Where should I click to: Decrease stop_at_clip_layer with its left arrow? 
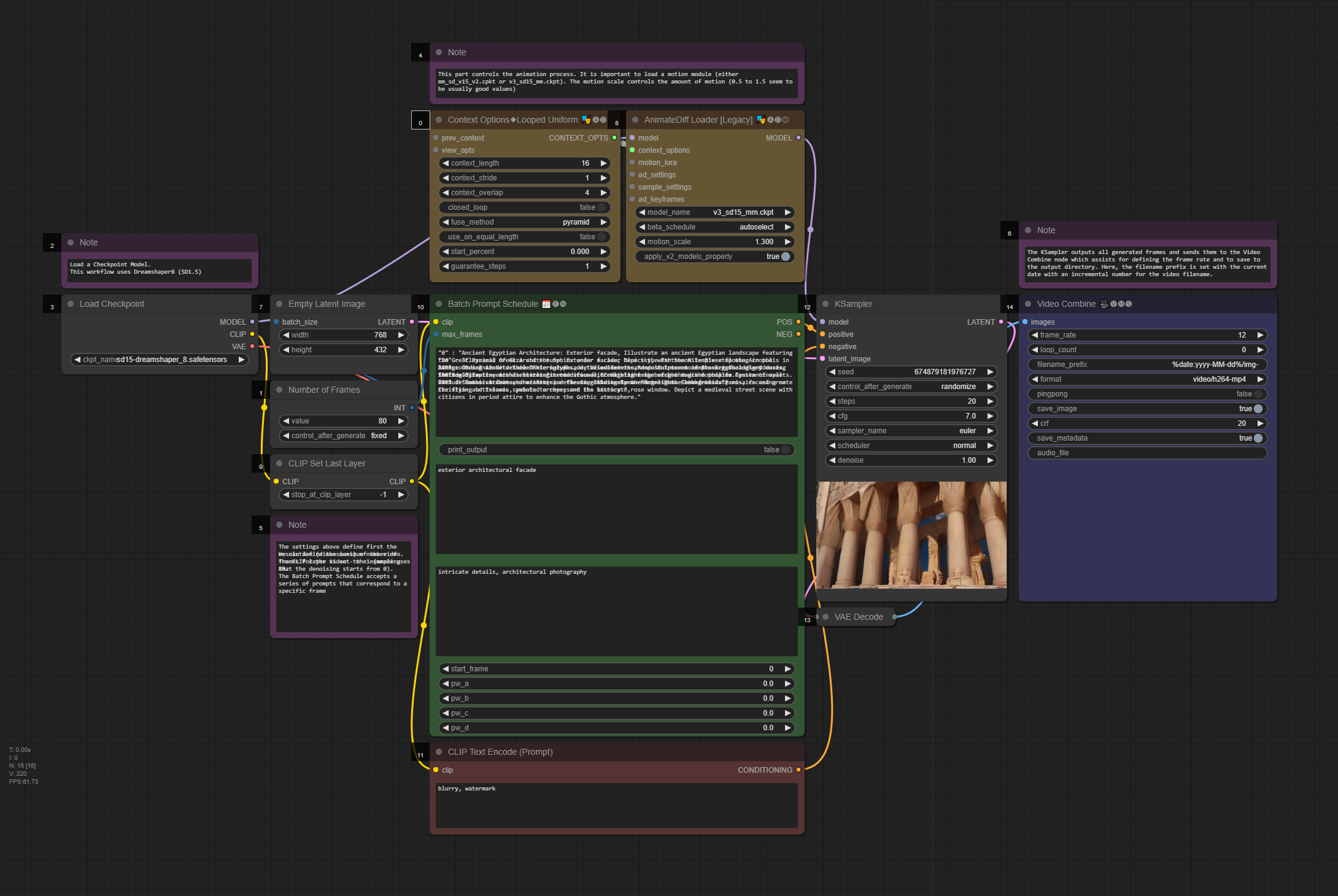click(x=286, y=495)
